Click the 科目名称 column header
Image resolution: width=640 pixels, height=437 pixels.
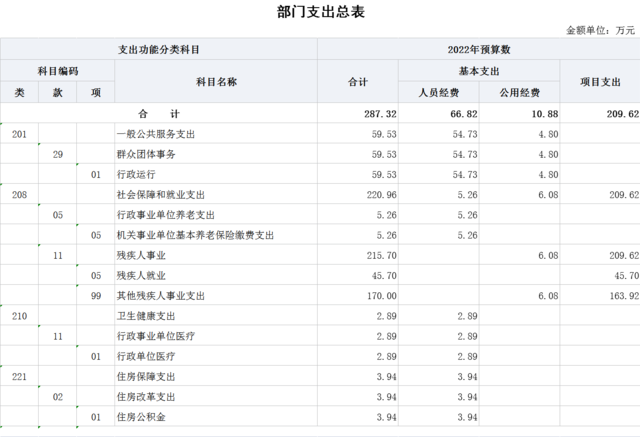coord(216,82)
